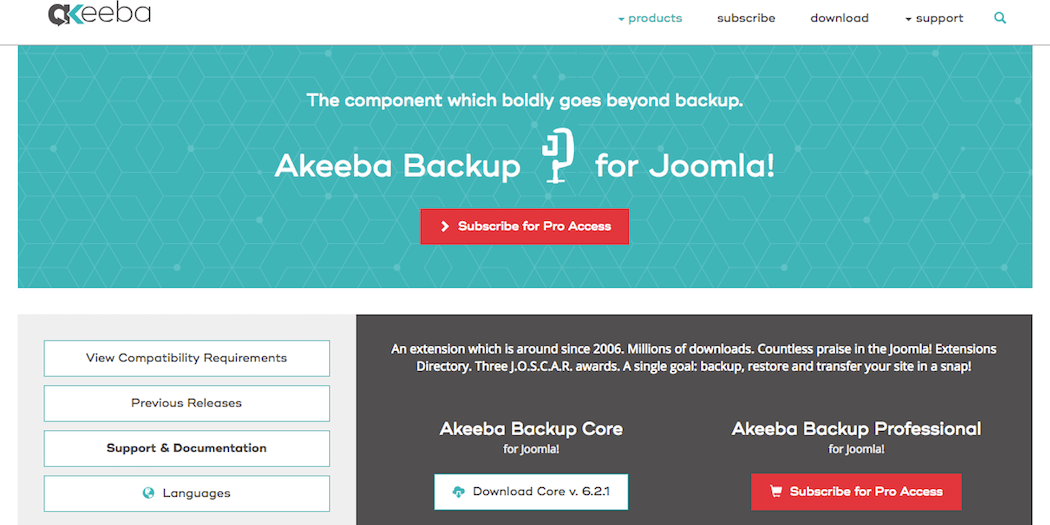Click the Akeeba Backup Core heading

point(531,429)
